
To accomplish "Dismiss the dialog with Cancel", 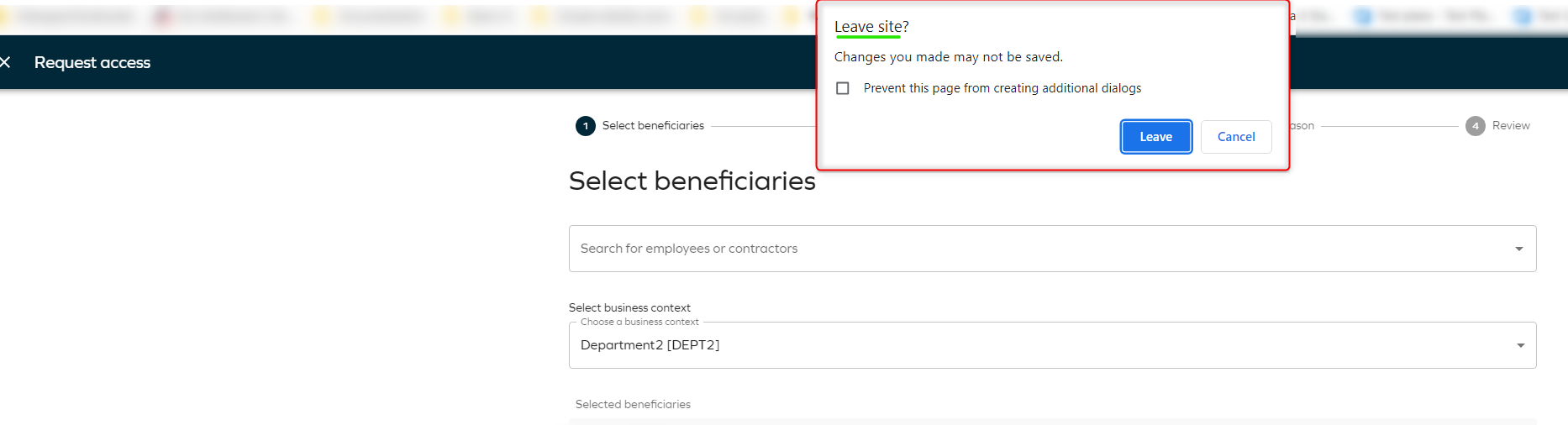I will pos(1236,137).
